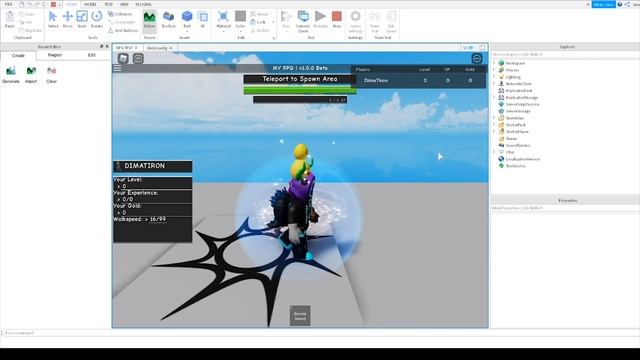Switch to the Edit tab in Terrain Editor
Image resolution: width=640 pixels, height=360 pixels.
92,55
